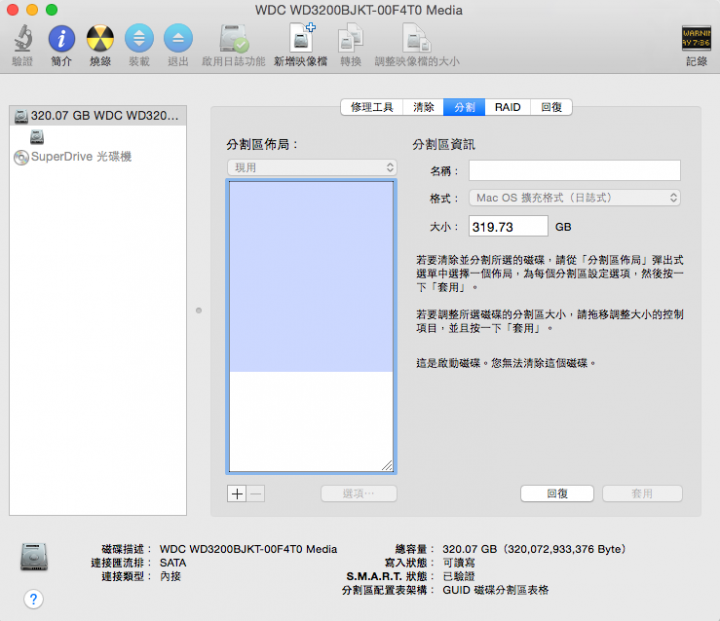The width and height of the screenshot is (720, 621).
Task: Click the 轉換 (Convert) toolbar icon
Action: click(351, 38)
